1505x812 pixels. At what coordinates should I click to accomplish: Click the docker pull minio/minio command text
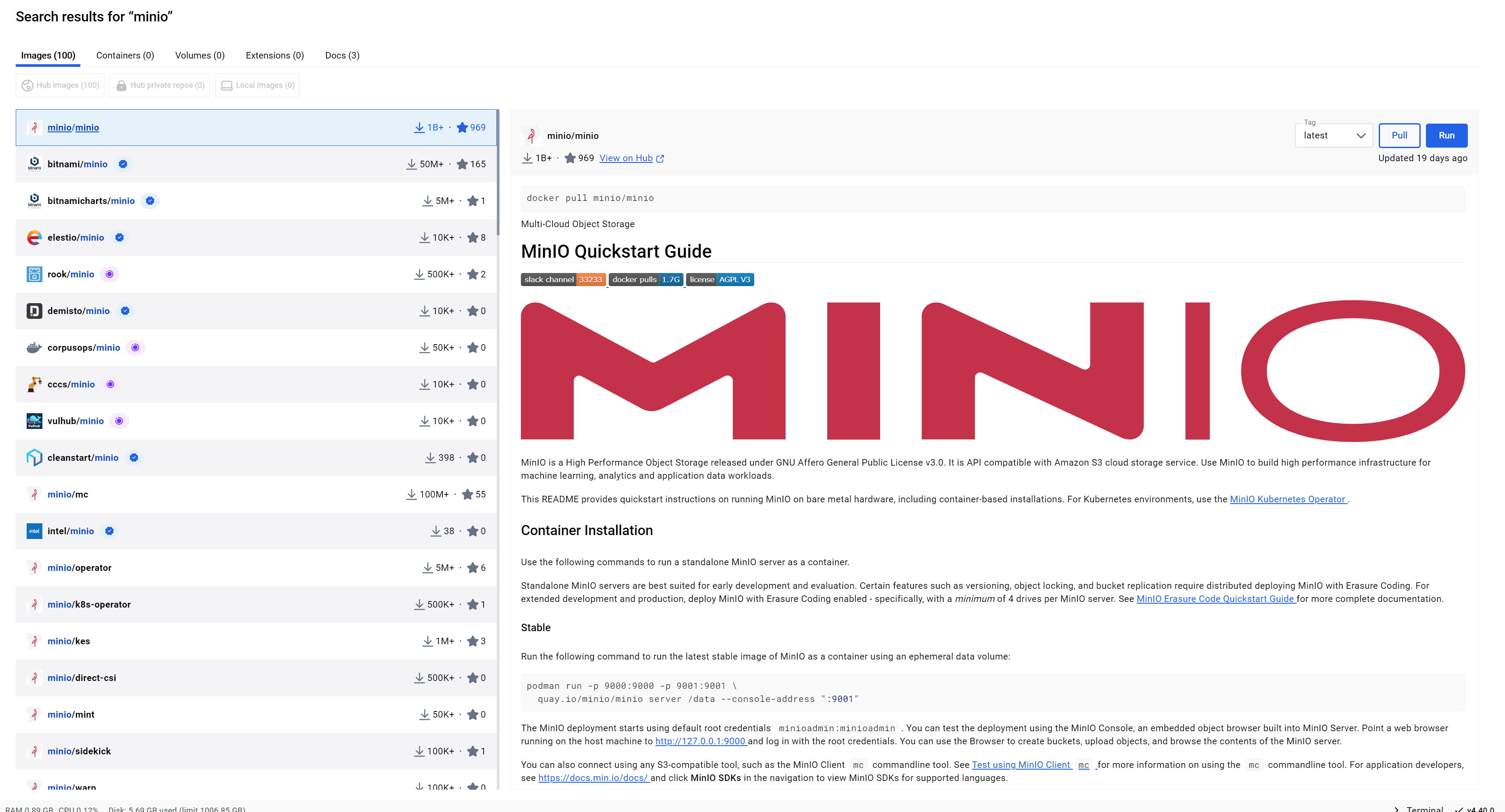[x=590, y=198]
